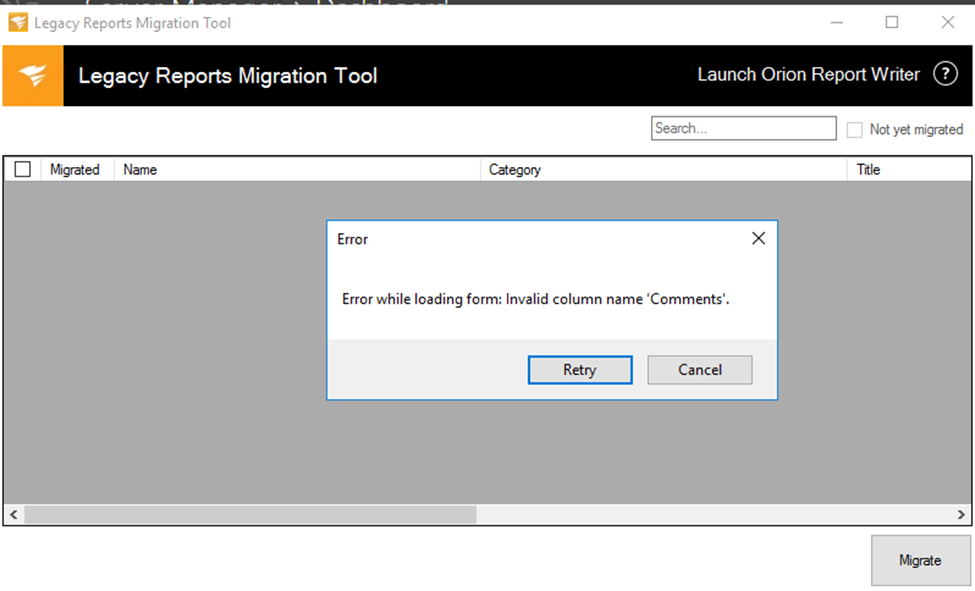The width and height of the screenshot is (975, 591).
Task: Open Launch Orion Report Writer link
Action: (x=808, y=75)
